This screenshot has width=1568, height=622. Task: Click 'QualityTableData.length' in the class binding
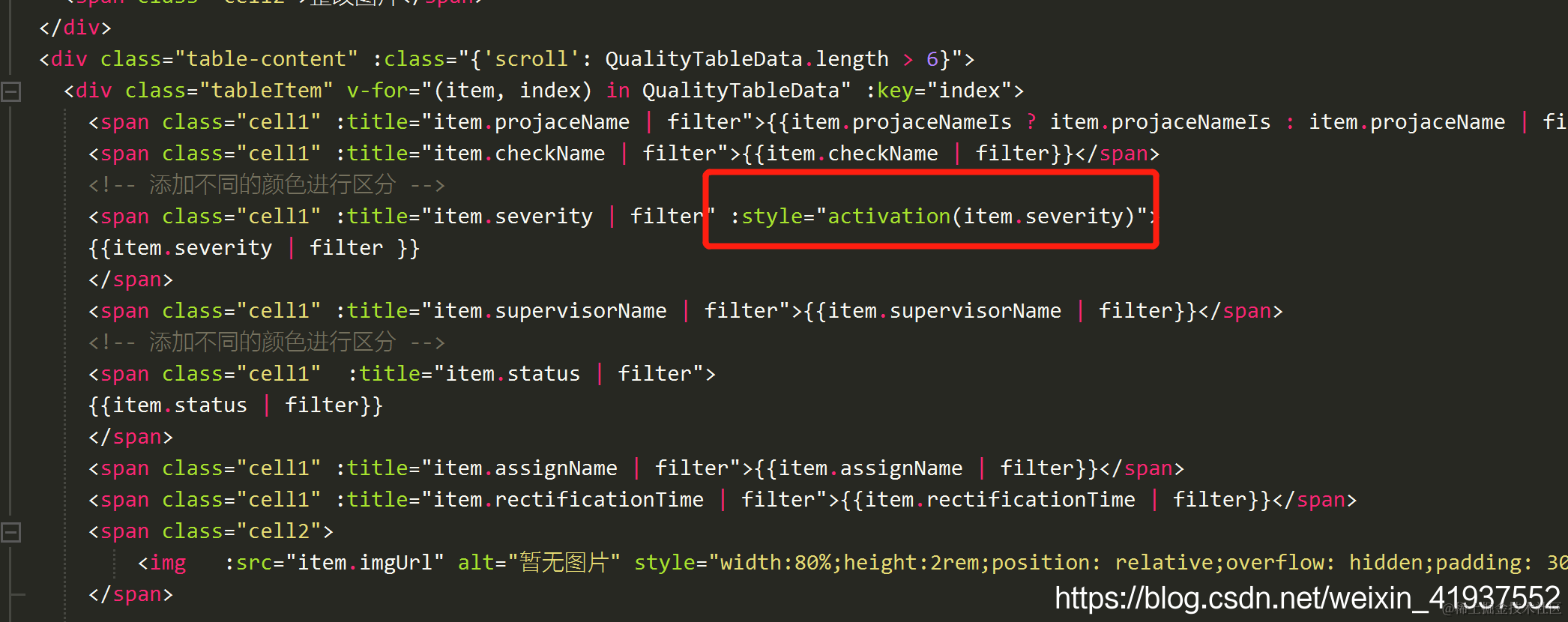(x=747, y=59)
